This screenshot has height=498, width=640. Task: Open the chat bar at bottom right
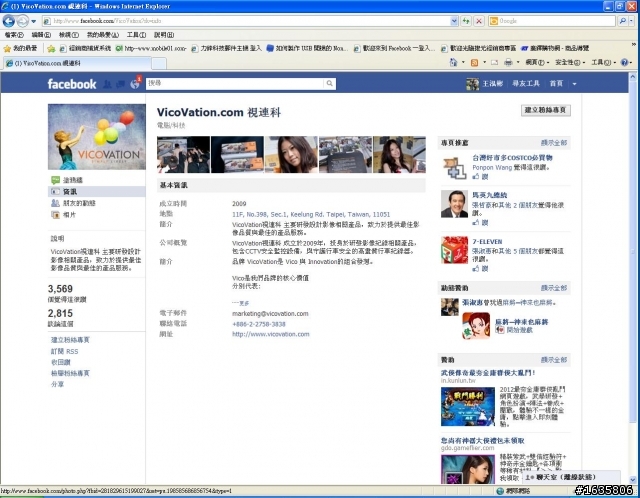(571, 477)
